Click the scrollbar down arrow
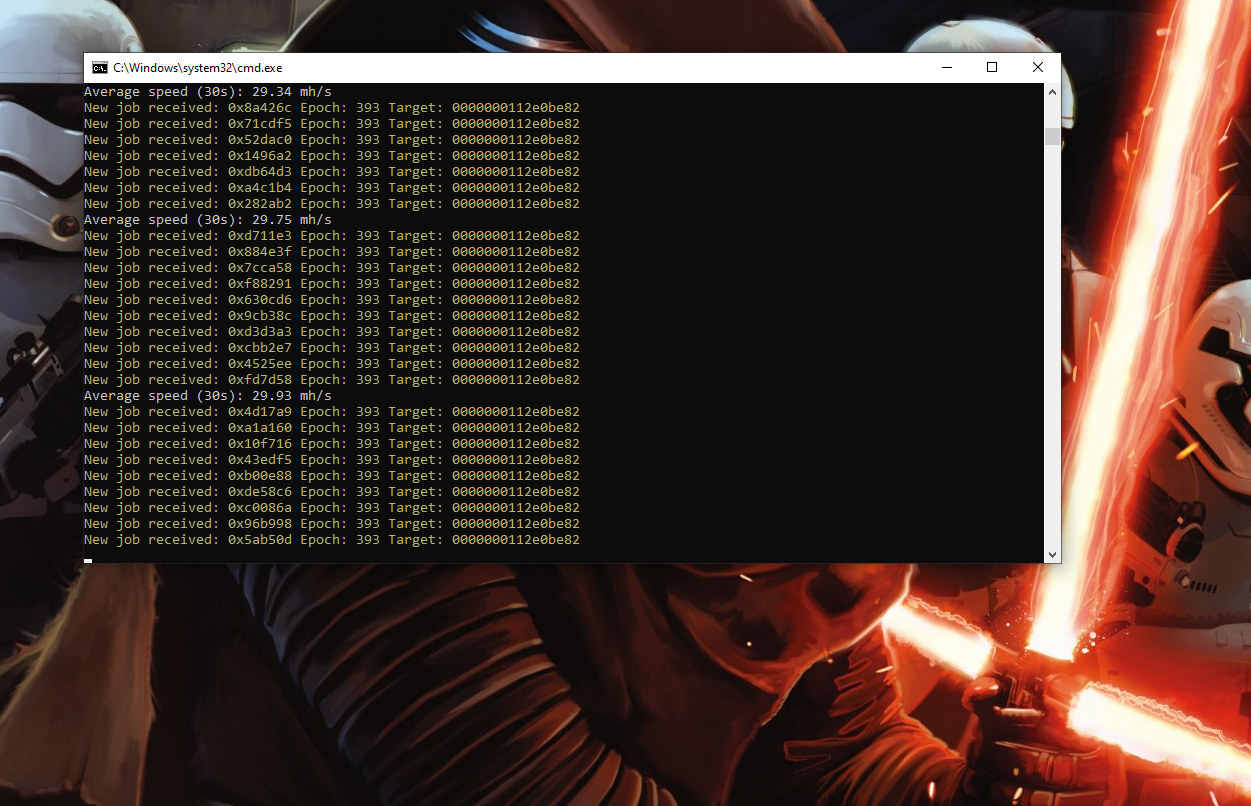The image size is (1251, 806). tap(1052, 554)
